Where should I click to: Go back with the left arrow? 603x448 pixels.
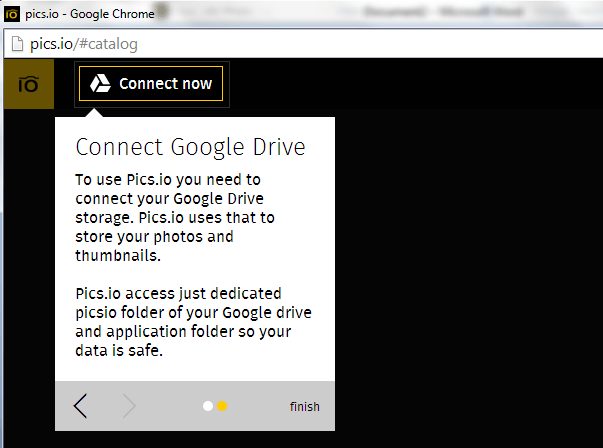point(80,406)
